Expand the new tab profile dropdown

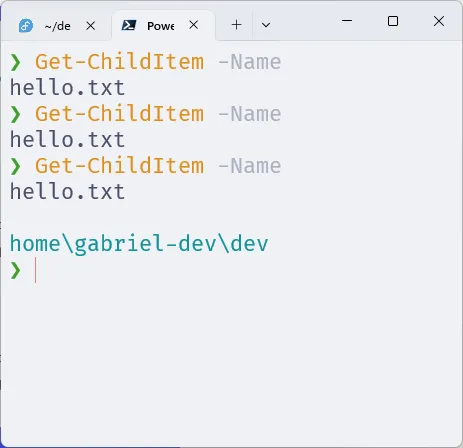coord(266,25)
